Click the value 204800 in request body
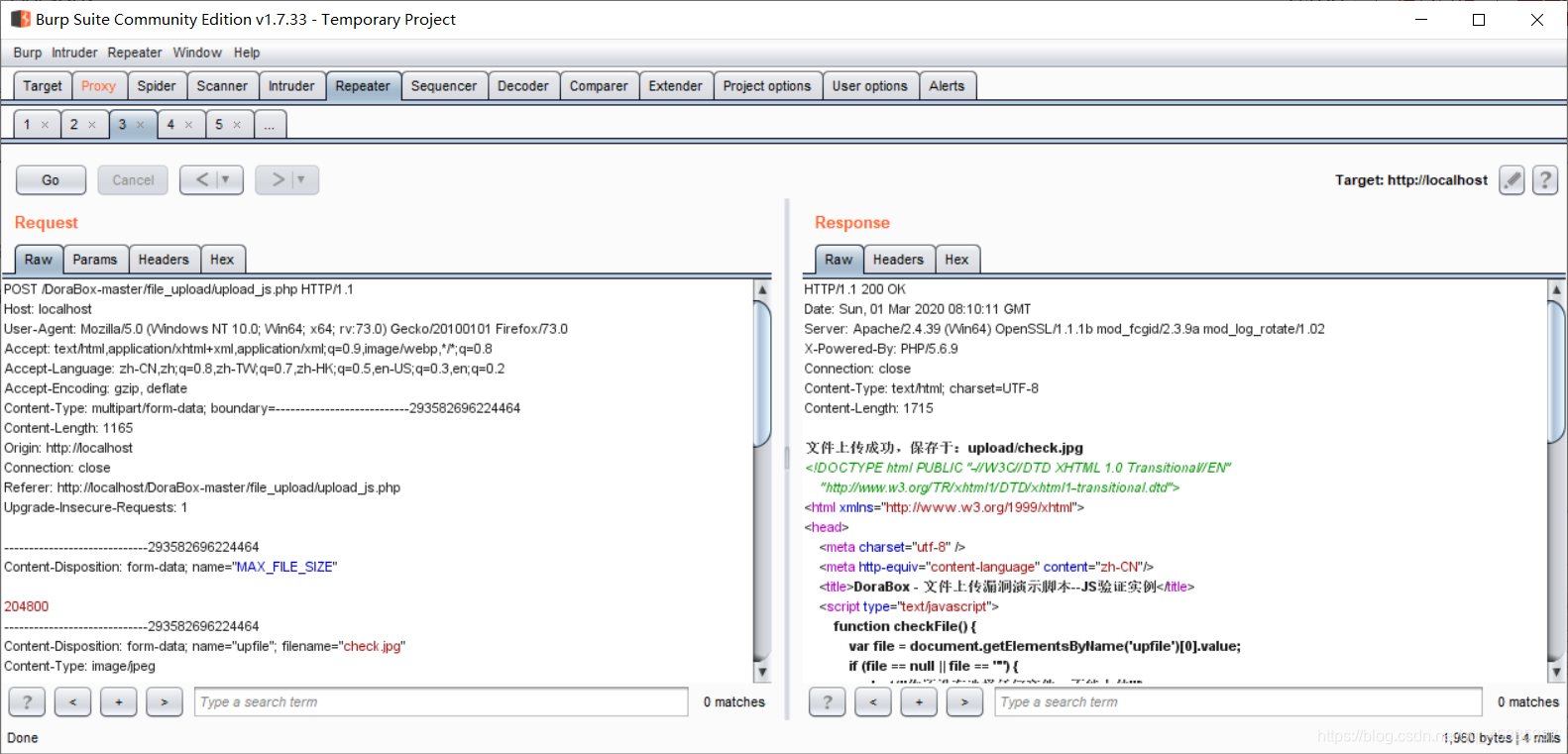This screenshot has width=1568, height=754. [x=26, y=606]
